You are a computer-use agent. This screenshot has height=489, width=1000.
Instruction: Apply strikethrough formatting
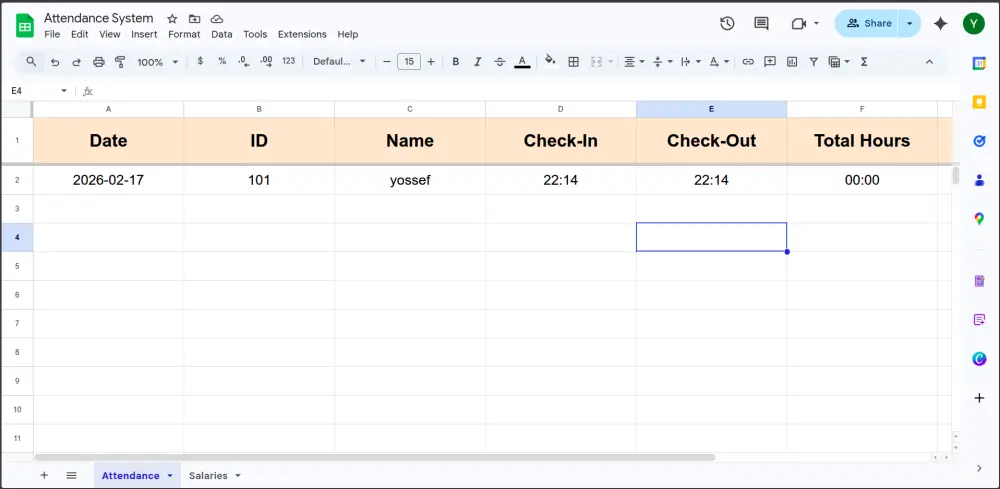500,62
